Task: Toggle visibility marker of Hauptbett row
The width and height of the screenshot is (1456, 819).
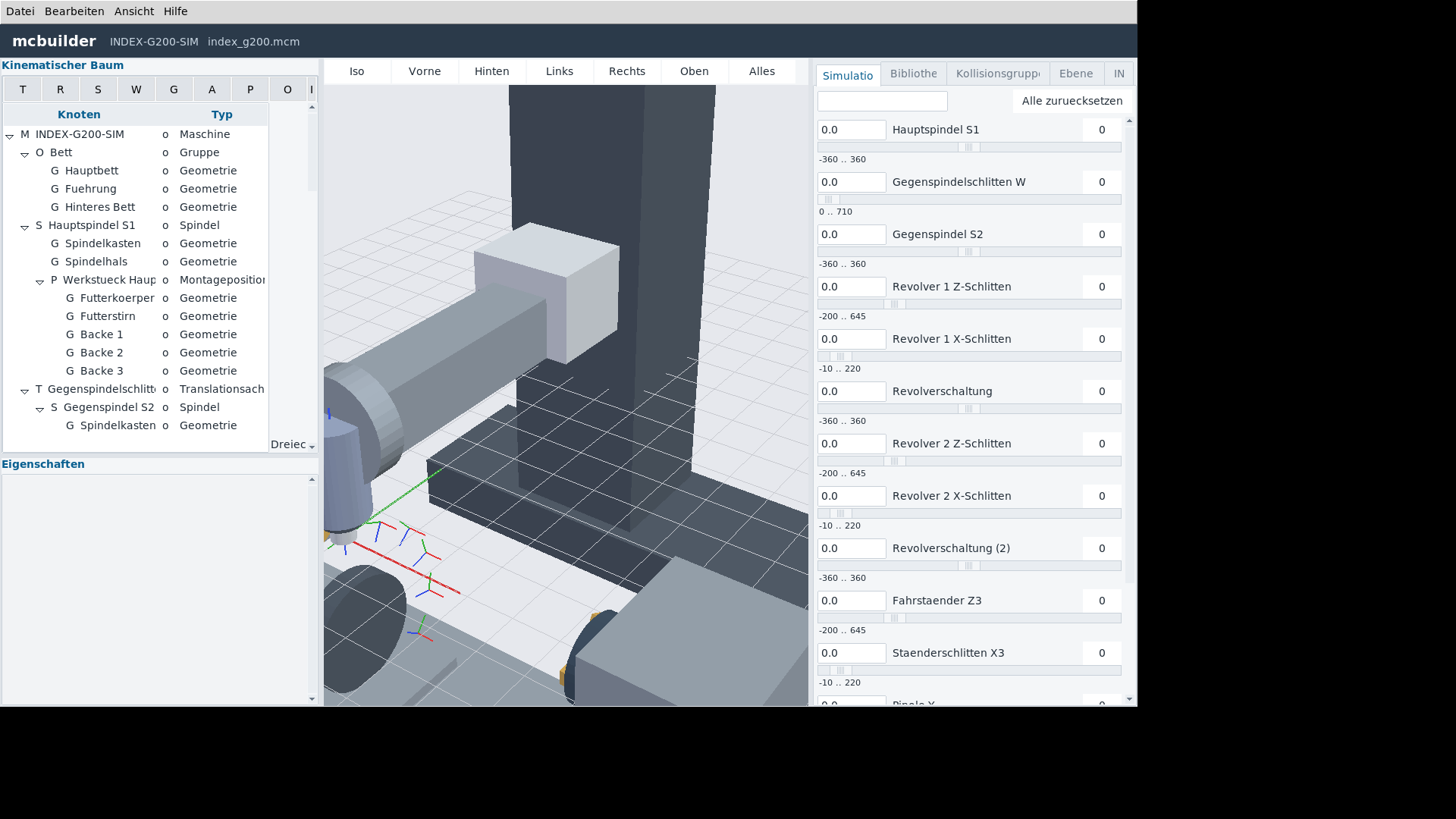Action: point(165,171)
